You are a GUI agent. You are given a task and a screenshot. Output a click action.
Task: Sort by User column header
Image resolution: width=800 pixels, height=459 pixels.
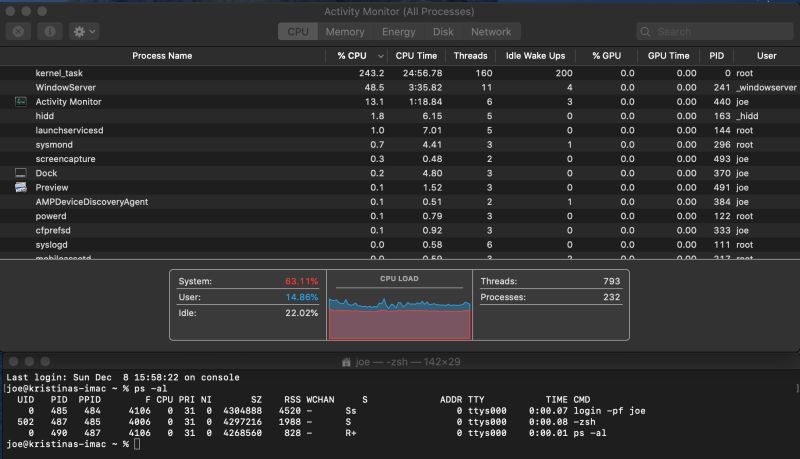(766, 56)
